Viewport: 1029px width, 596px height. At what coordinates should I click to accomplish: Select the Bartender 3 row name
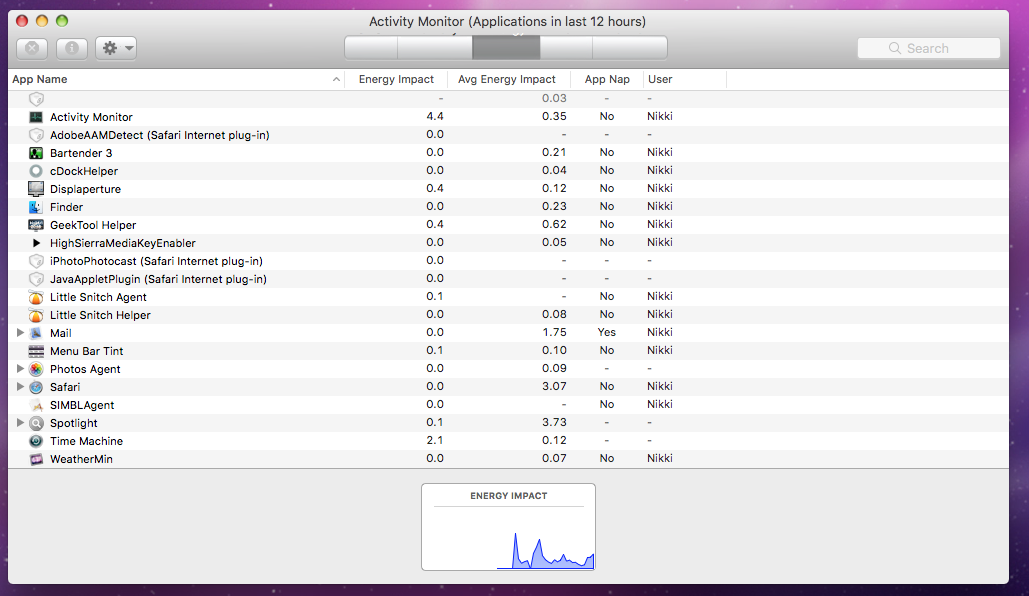81,153
